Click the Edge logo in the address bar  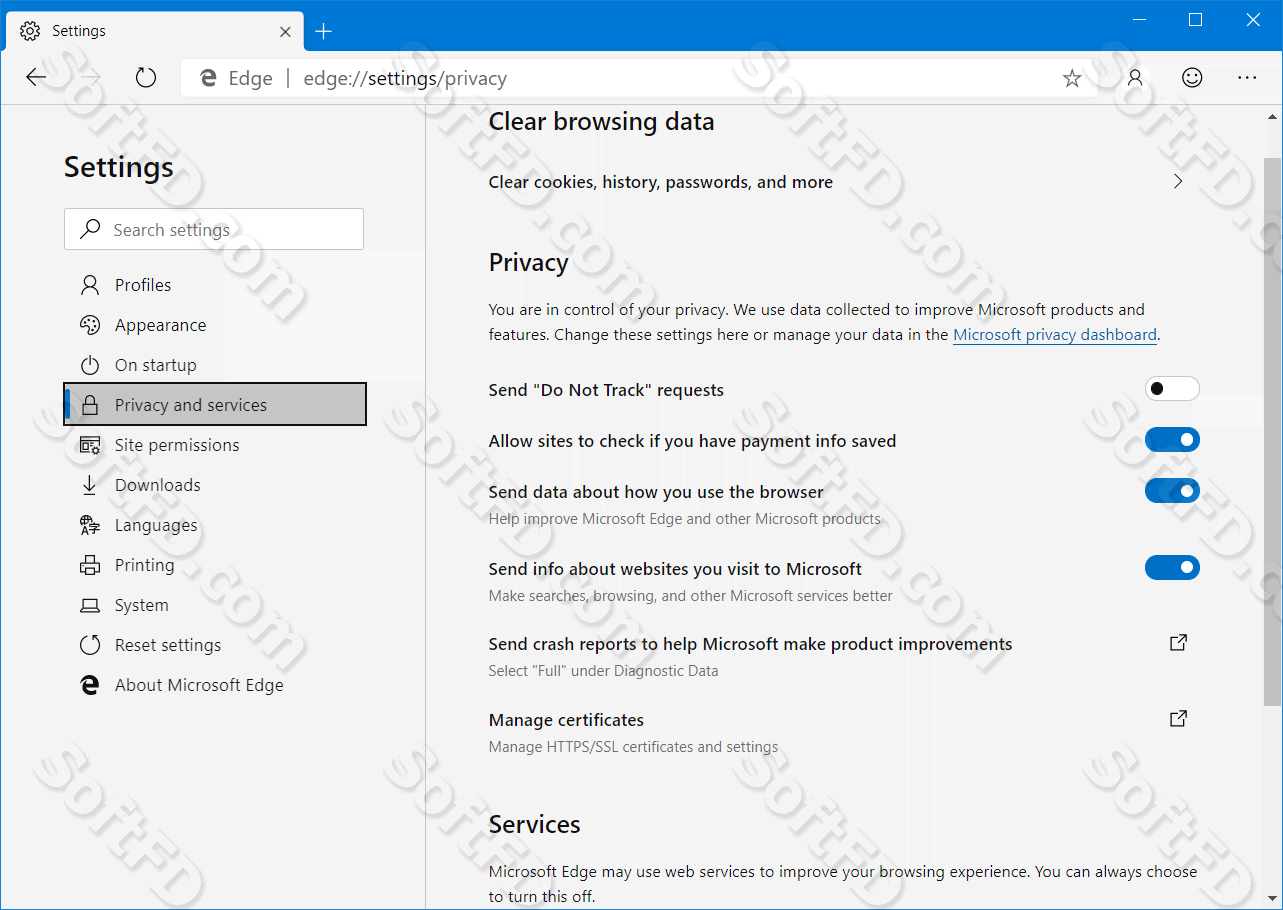point(208,78)
